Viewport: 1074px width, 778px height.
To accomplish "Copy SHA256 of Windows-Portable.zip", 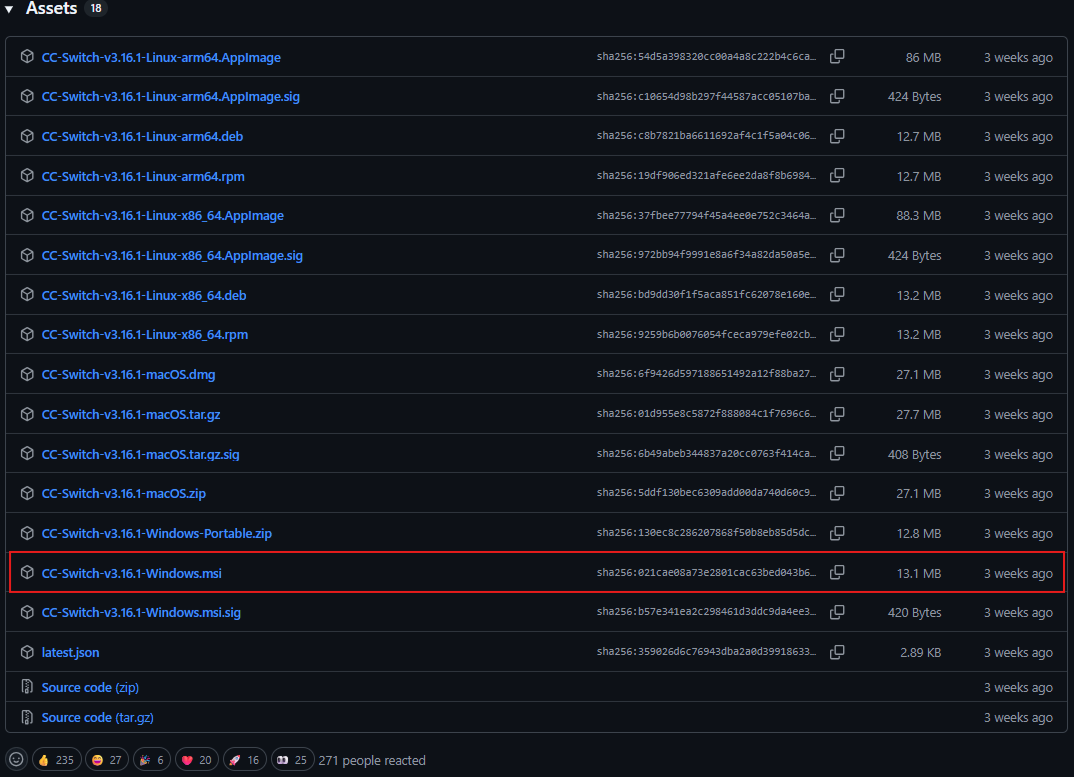I will [x=837, y=533].
